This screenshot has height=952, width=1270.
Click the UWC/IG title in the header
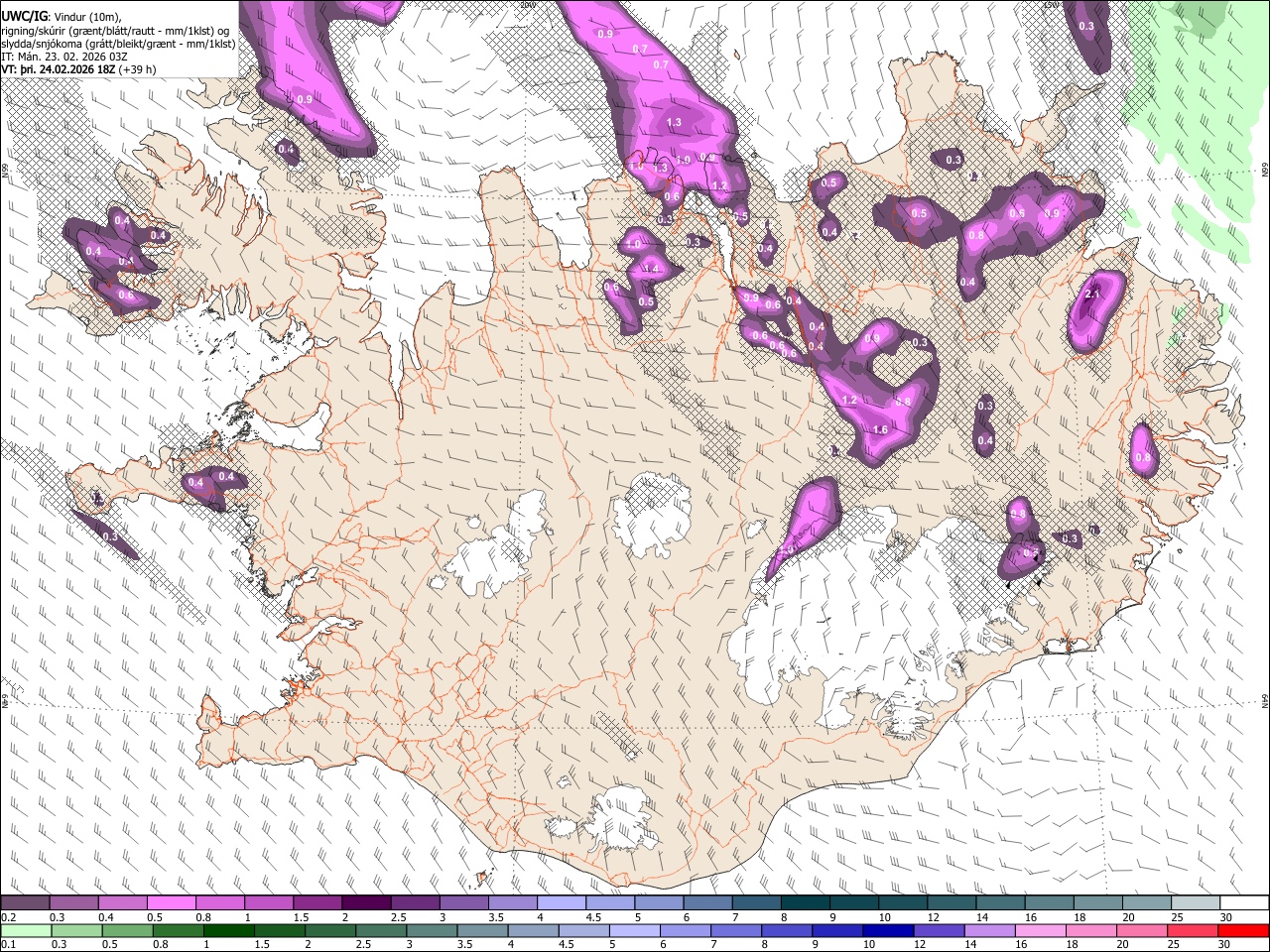coord(23,17)
